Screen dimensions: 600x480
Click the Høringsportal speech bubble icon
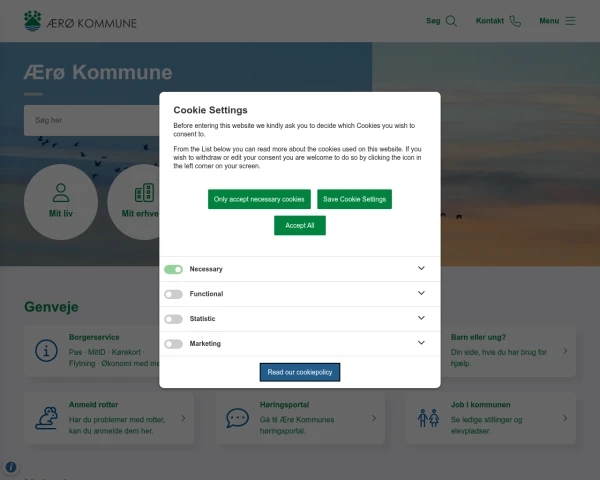(237, 418)
